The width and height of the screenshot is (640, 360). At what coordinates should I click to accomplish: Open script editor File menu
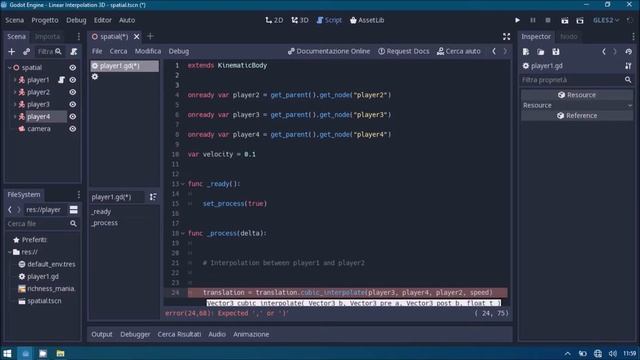(x=97, y=51)
